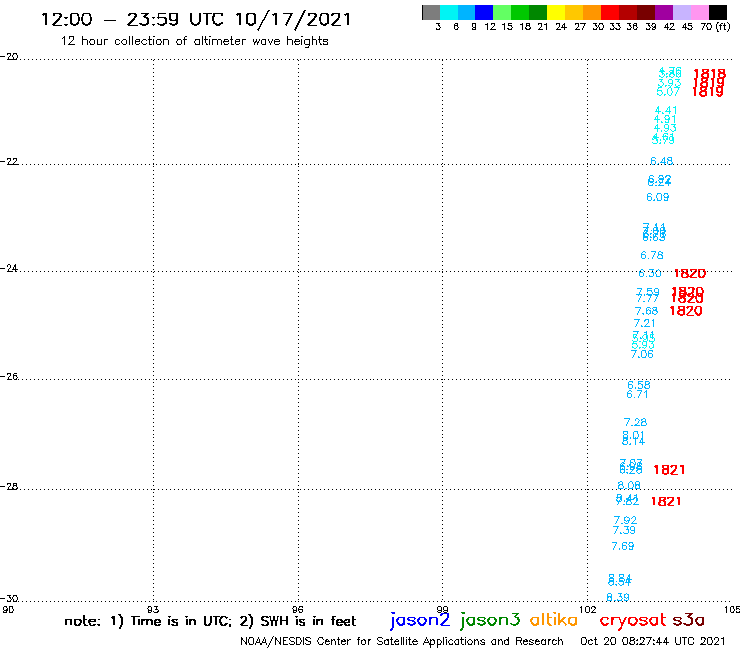Screen dimensions: 740x650
Task: Click the 'jason2' satellite legend label
Action: [x=420, y=620]
